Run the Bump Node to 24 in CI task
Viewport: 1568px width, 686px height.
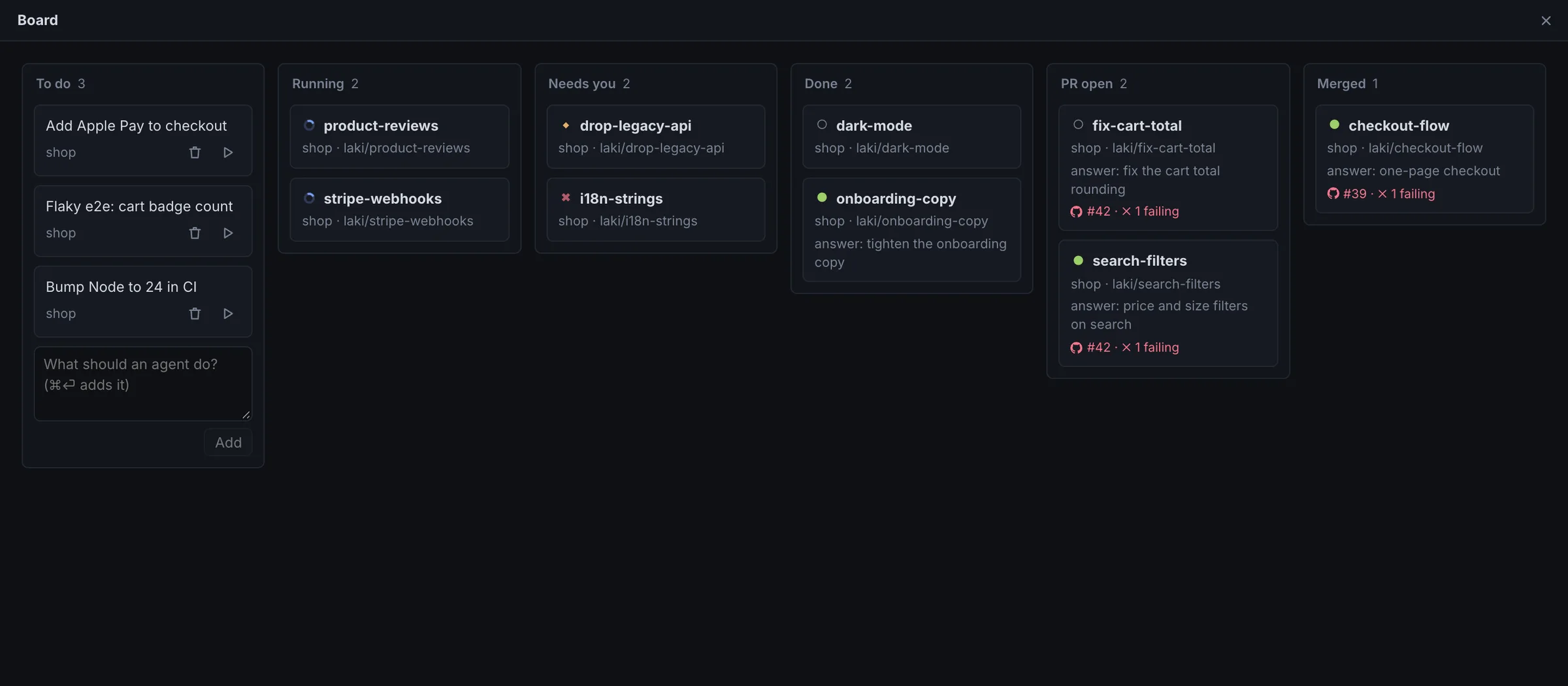pyautogui.click(x=228, y=314)
